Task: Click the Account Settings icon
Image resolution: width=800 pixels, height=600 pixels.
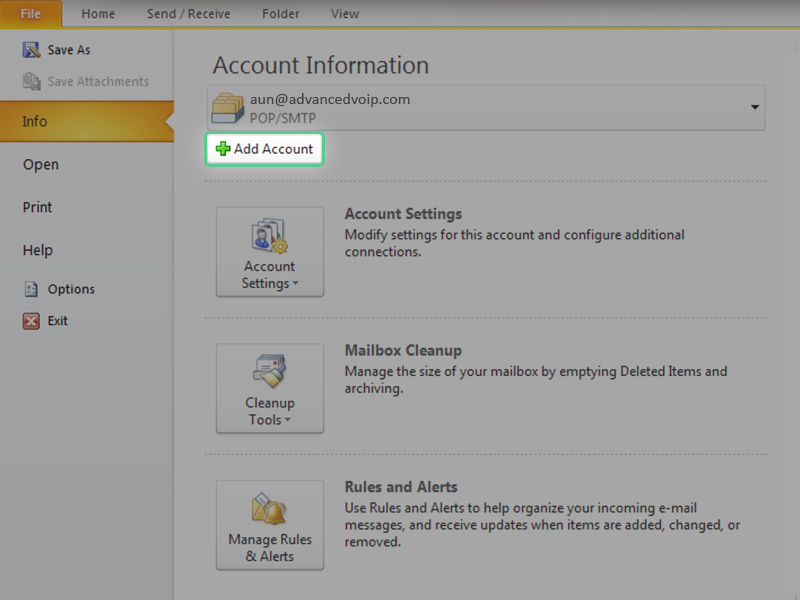Action: point(269,236)
